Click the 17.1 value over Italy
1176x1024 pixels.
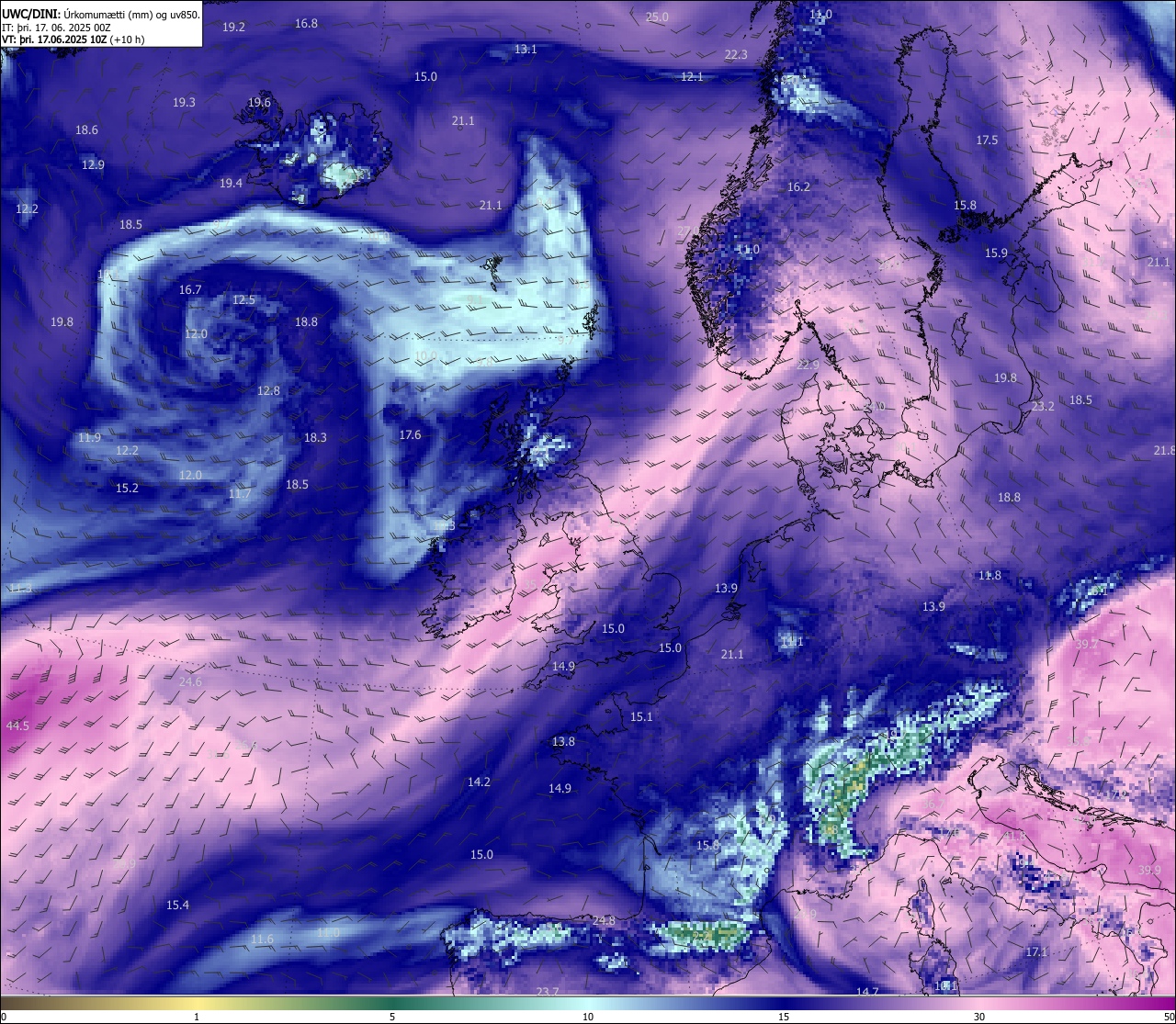(x=1036, y=951)
